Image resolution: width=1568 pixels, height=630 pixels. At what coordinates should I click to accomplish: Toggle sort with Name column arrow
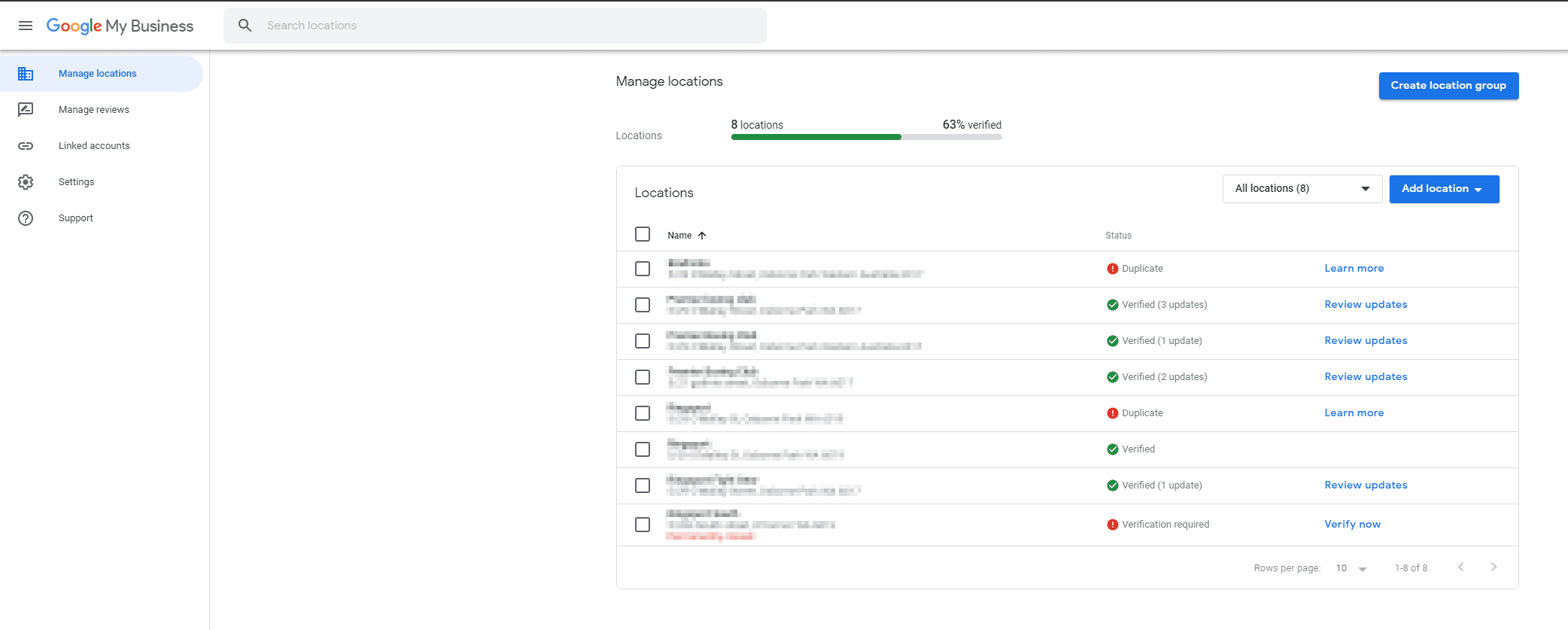click(x=702, y=236)
